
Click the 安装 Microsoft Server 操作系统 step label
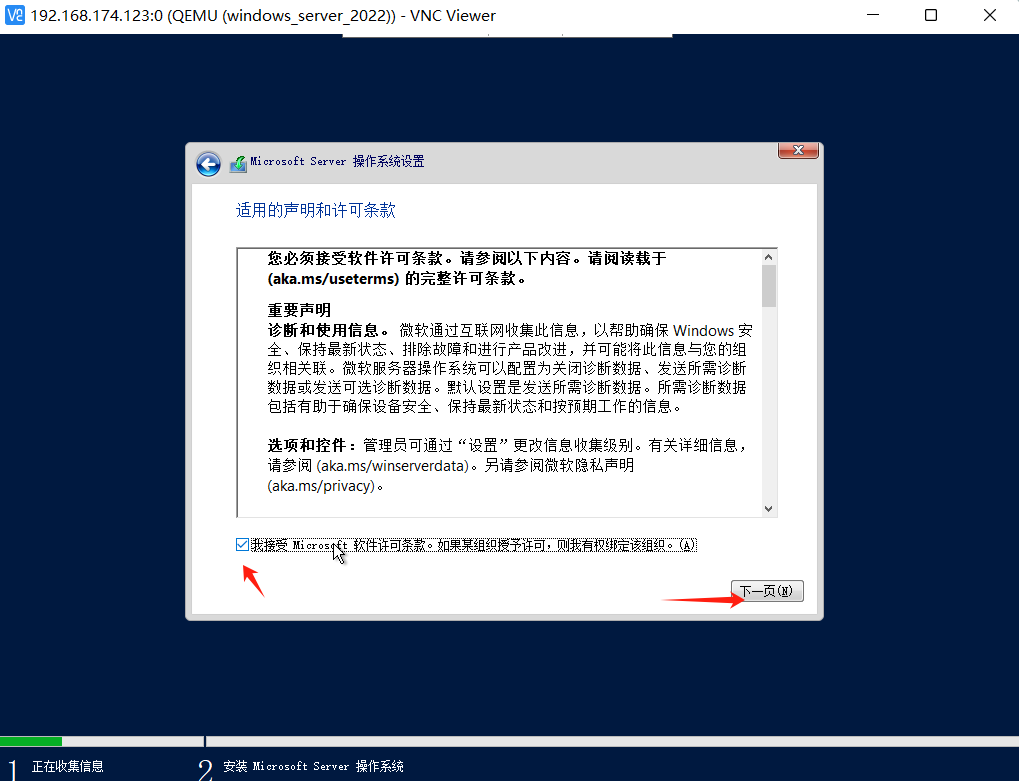pyautogui.click(x=313, y=766)
